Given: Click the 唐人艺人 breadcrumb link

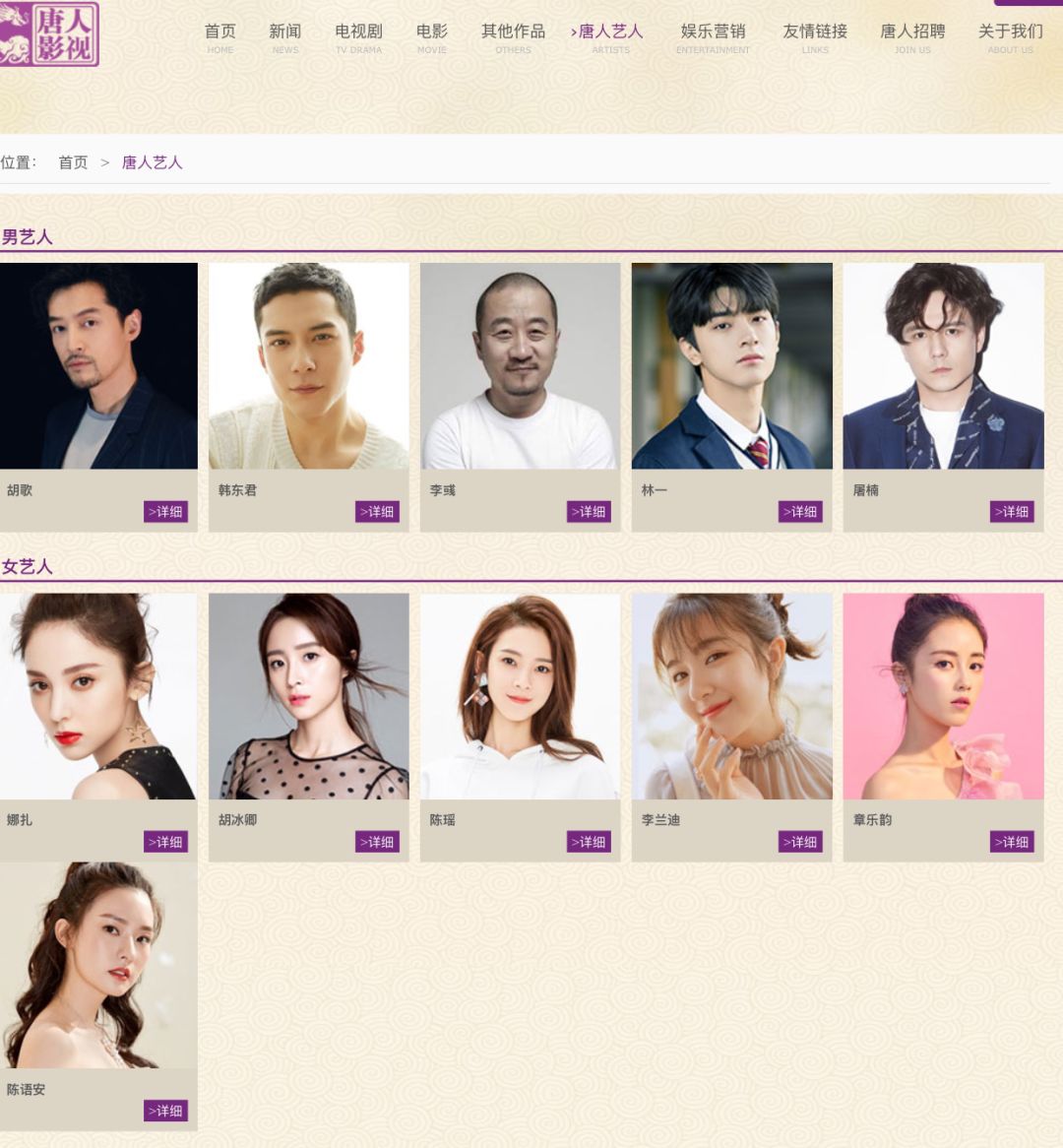Looking at the screenshot, I should click(152, 162).
